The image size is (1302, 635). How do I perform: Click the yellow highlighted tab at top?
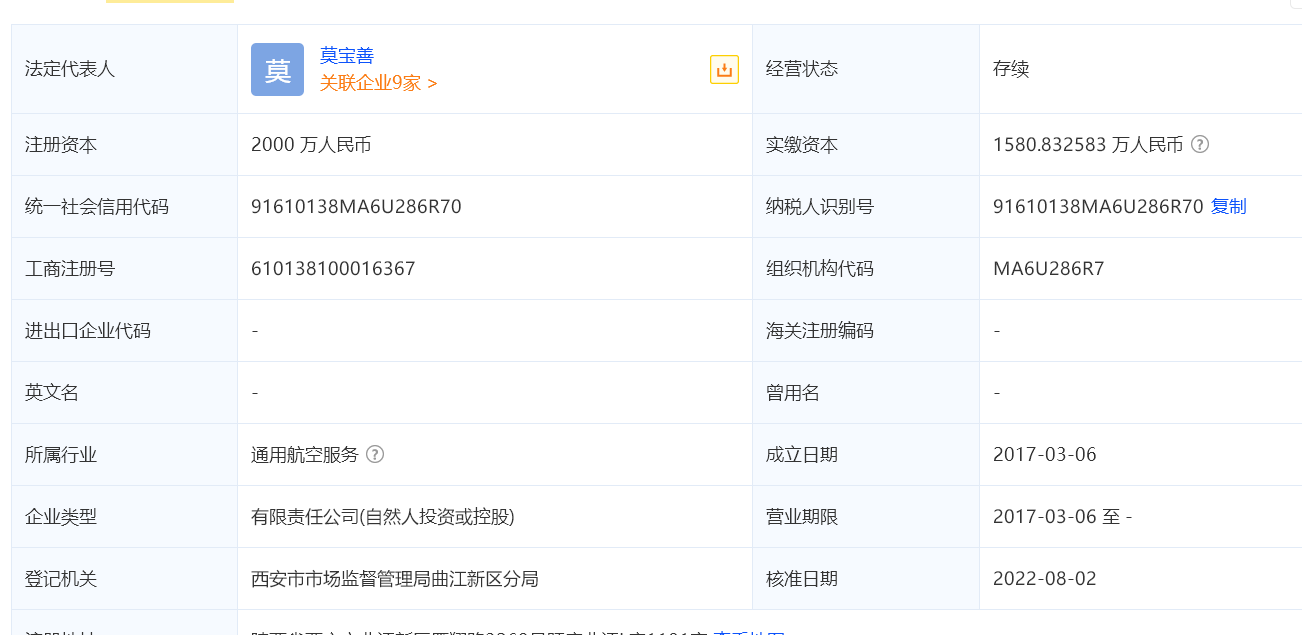click(170, 2)
